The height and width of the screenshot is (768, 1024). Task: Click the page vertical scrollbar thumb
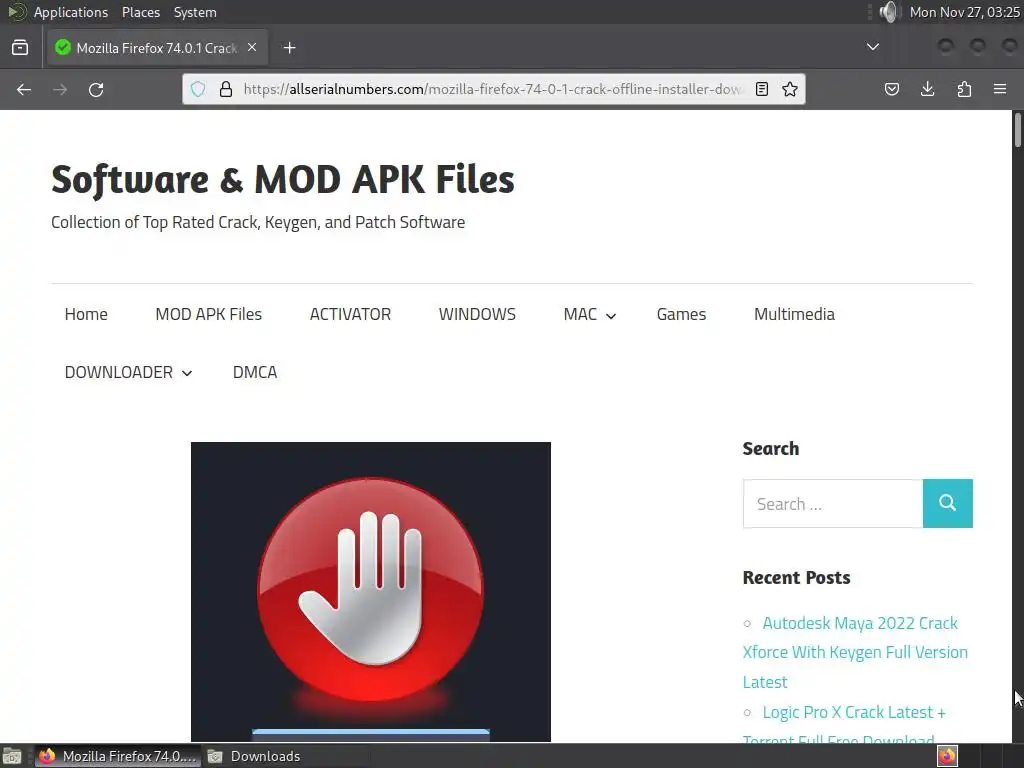(1017, 131)
